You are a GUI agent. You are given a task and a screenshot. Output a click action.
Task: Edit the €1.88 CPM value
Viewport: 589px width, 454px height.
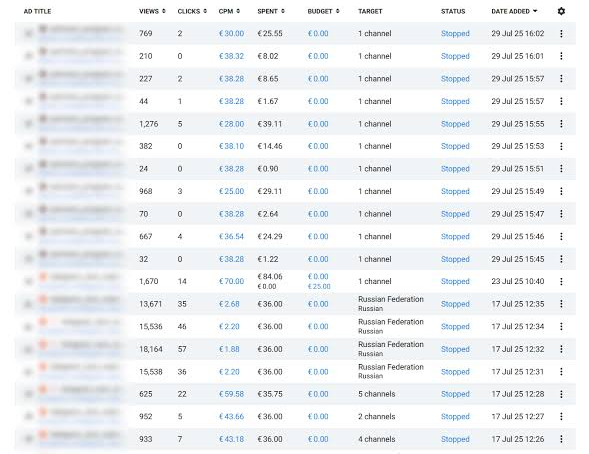point(229,349)
